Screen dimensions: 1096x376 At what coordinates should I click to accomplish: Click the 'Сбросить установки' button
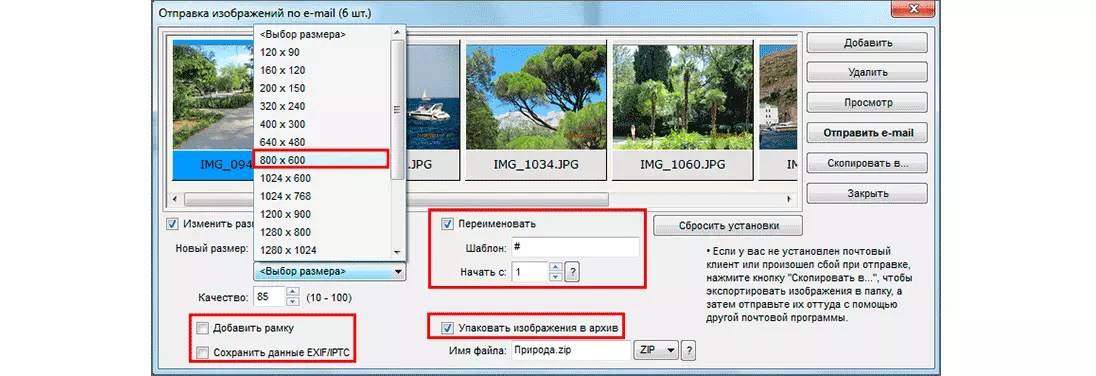[x=728, y=226]
